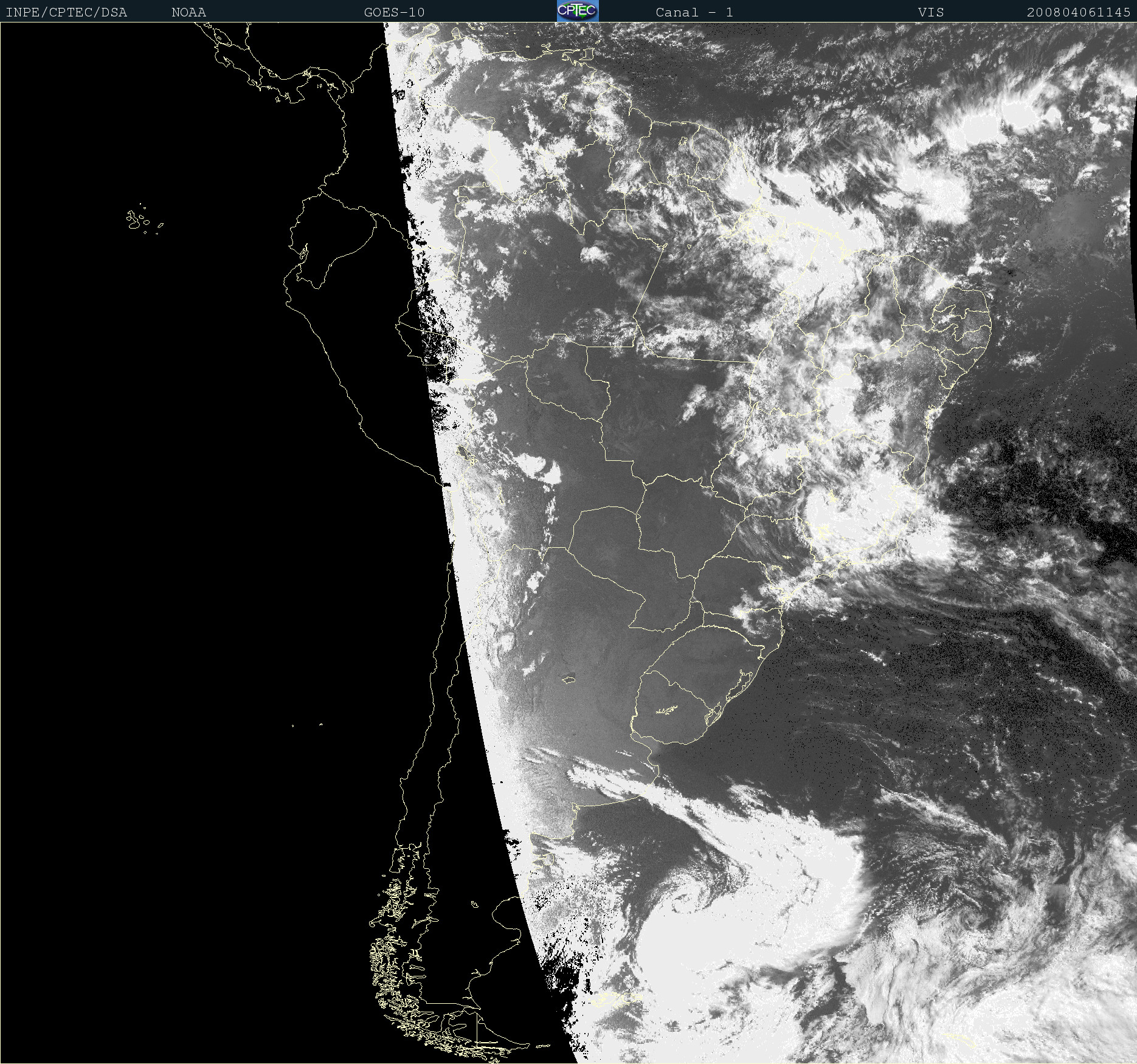Click the 'Canal - 1' header text
The height and width of the screenshot is (1064, 1137).
pyautogui.click(x=694, y=13)
